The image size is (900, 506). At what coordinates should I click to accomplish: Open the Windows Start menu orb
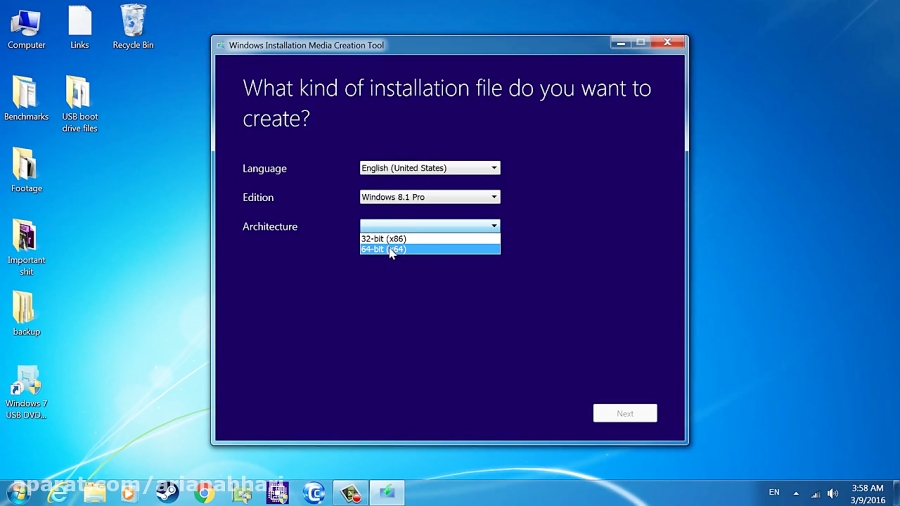click(17, 493)
